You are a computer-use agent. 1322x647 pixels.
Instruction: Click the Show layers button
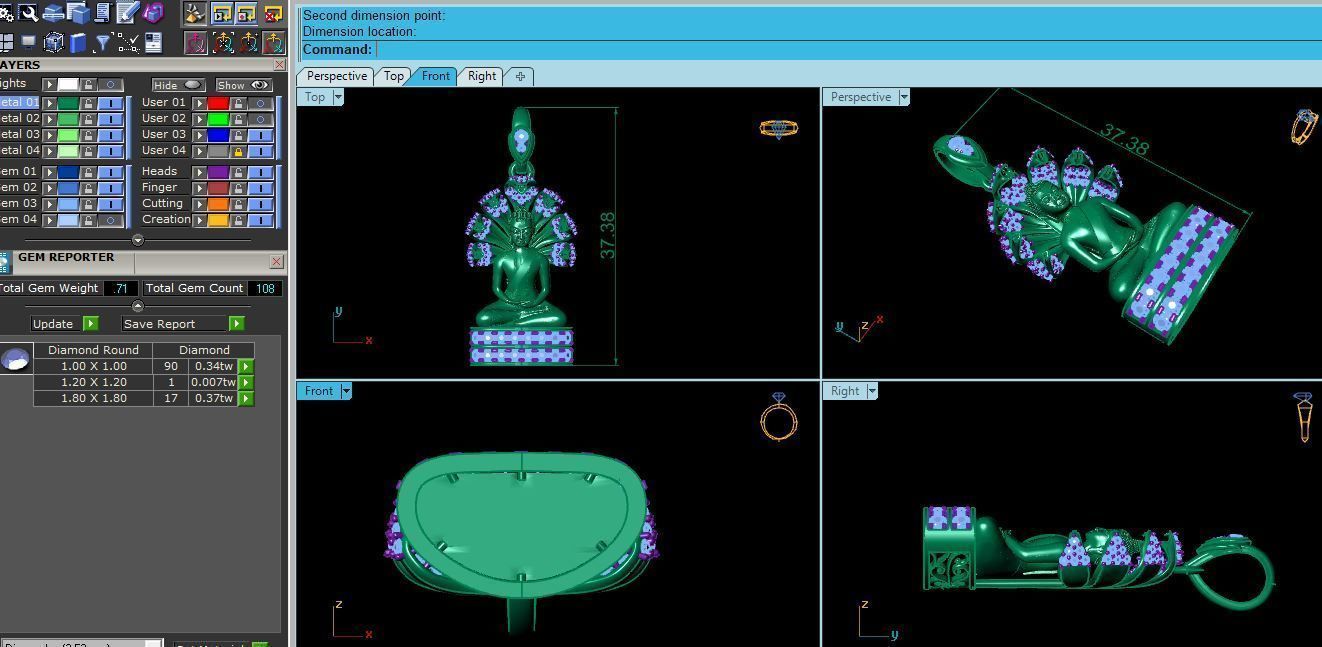(244, 85)
